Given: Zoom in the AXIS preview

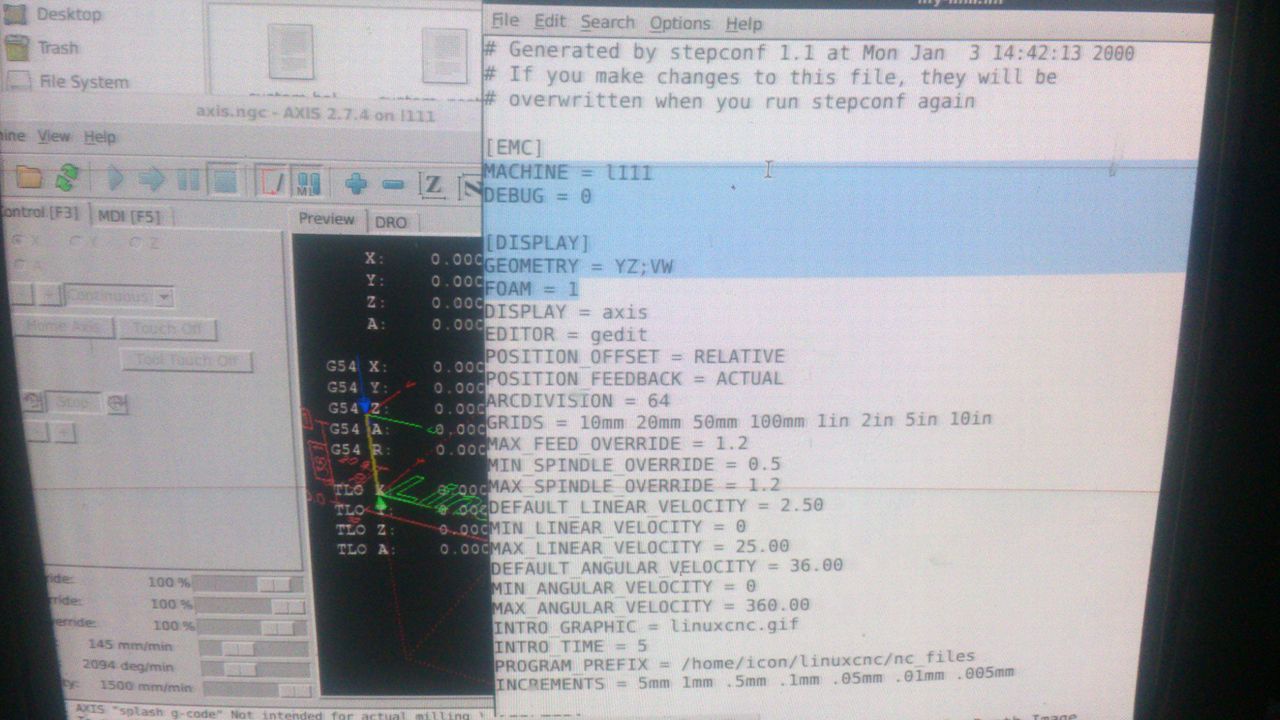Looking at the screenshot, I should coord(356,183).
